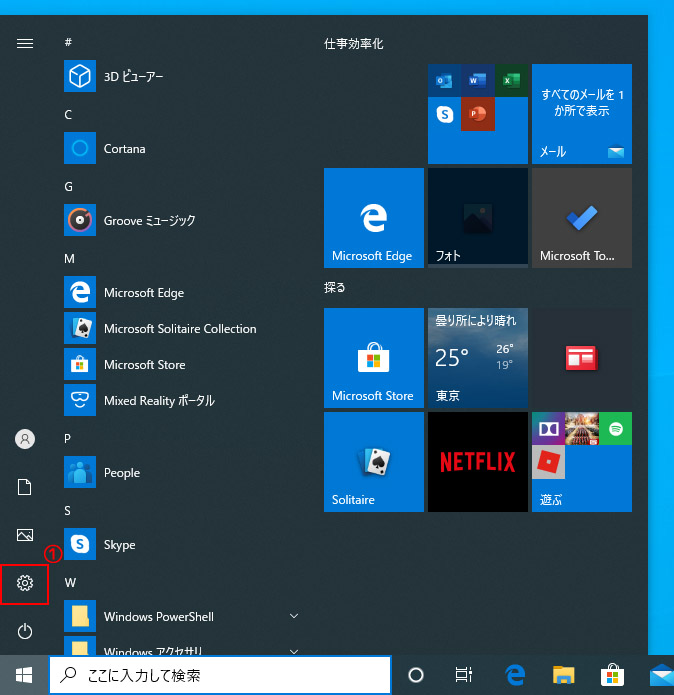Open Microsoft Store in app list
This screenshot has height=695, width=674.
click(182, 364)
